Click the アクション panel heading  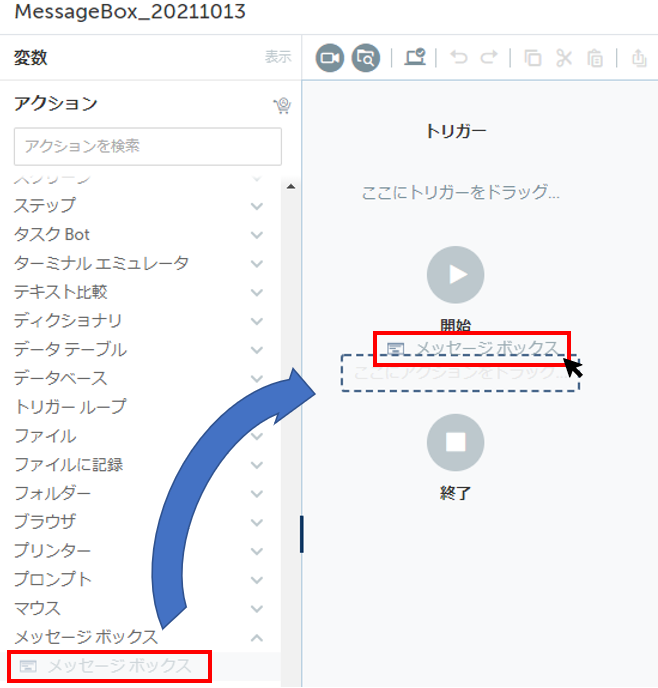(x=56, y=104)
